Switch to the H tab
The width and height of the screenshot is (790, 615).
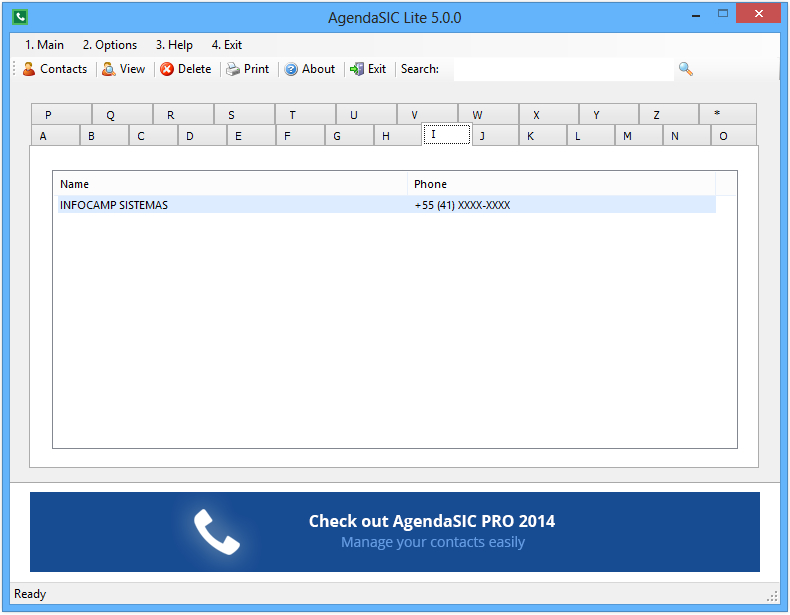click(x=398, y=135)
